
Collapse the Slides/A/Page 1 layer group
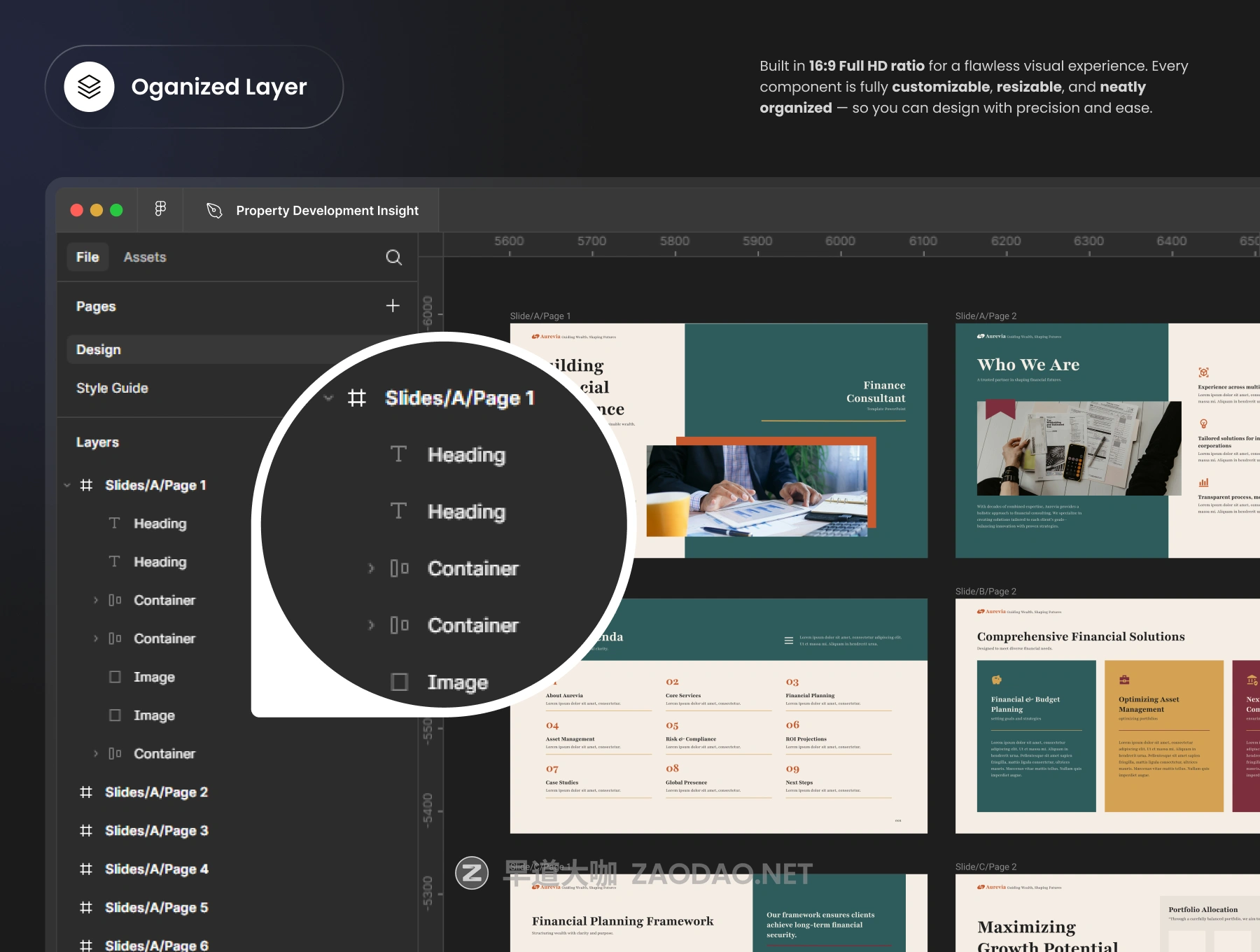click(x=67, y=485)
